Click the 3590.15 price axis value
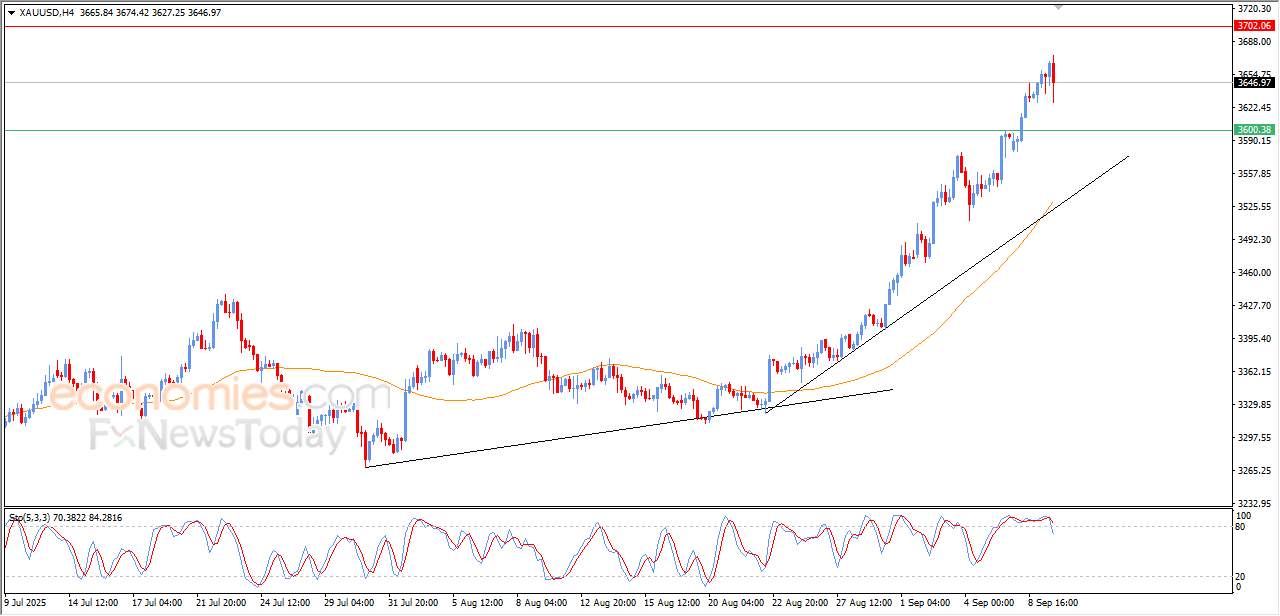 [x=1254, y=141]
